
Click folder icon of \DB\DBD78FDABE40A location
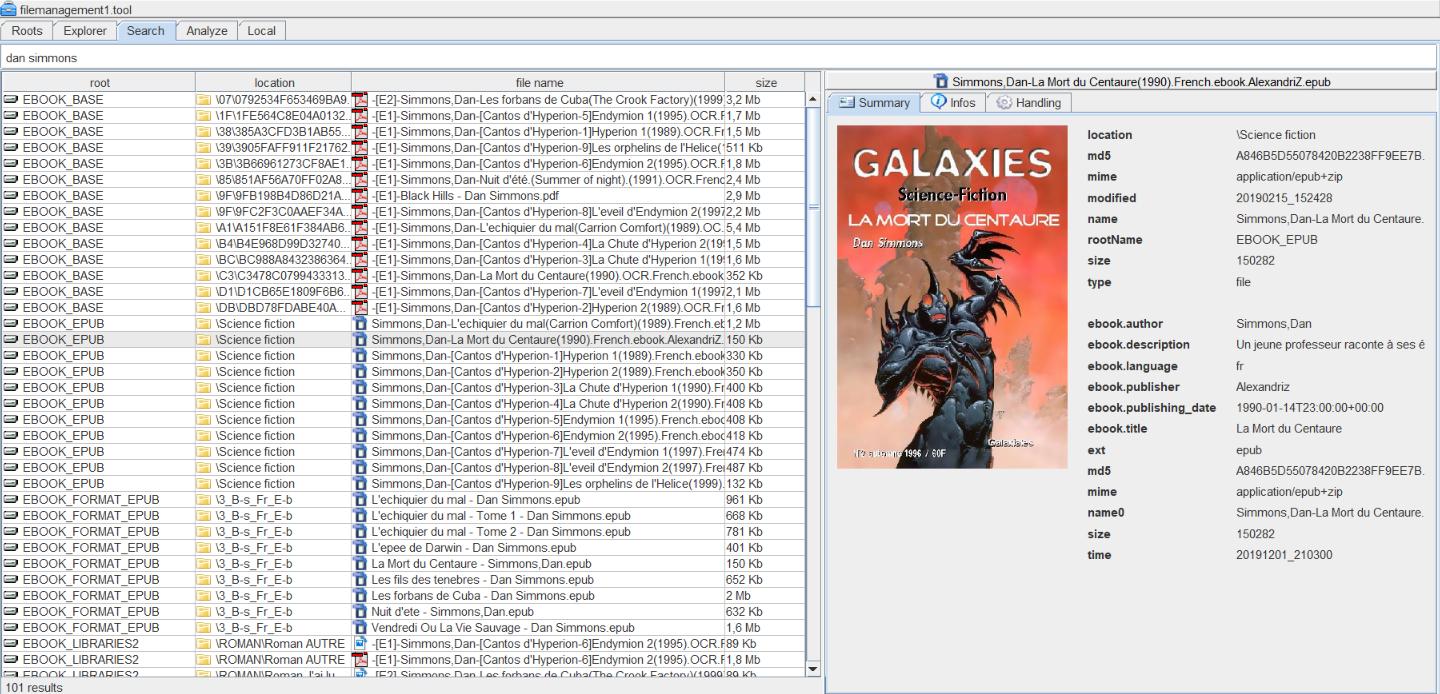[x=204, y=307]
